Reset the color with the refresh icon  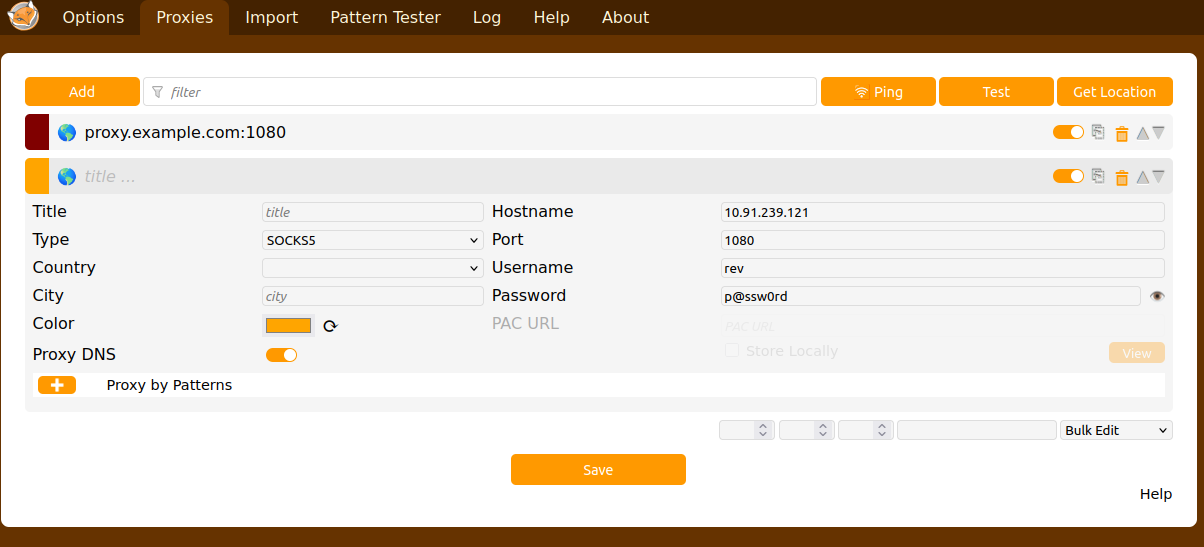(330, 325)
